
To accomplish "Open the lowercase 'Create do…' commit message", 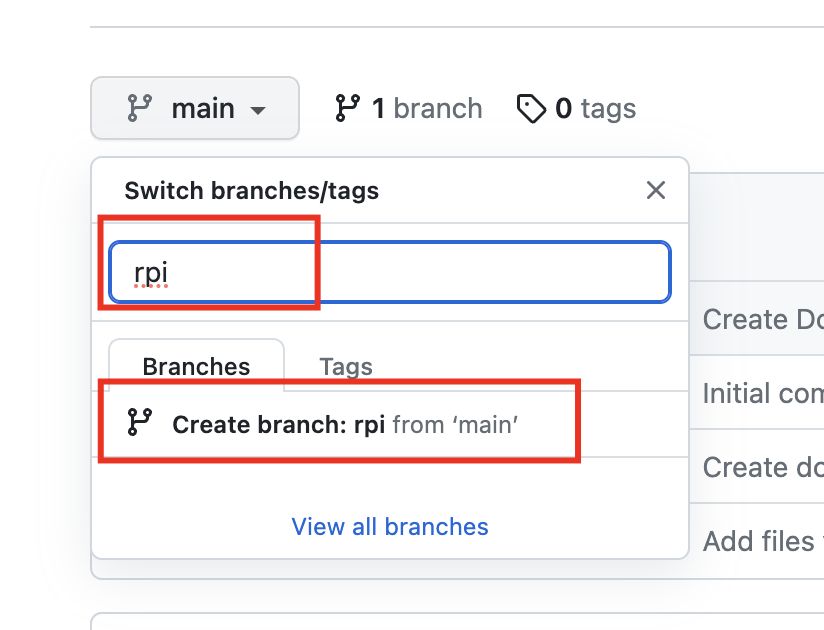I will point(762,467).
